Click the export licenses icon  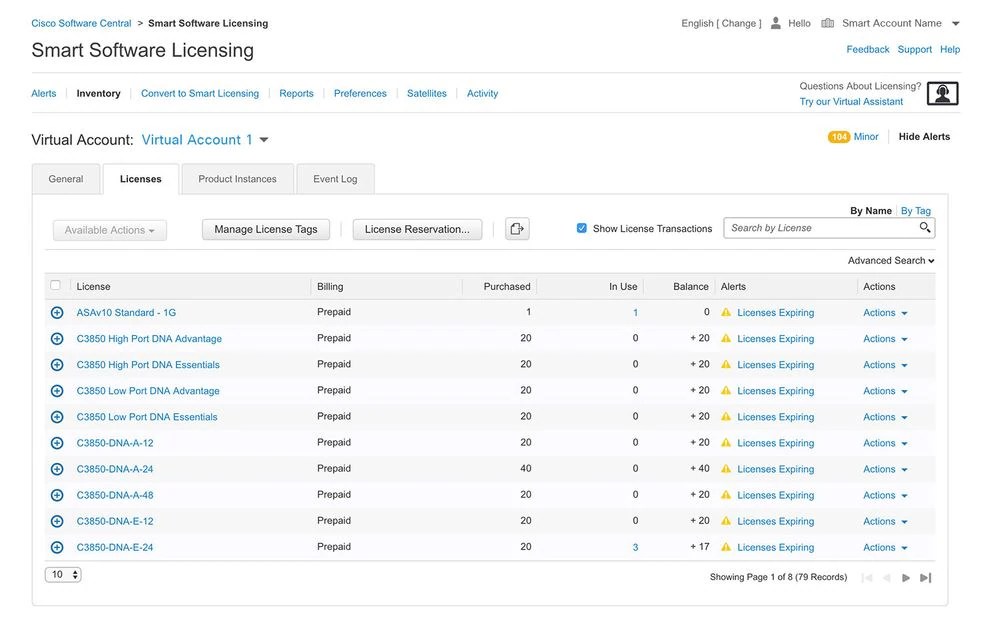point(517,228)
